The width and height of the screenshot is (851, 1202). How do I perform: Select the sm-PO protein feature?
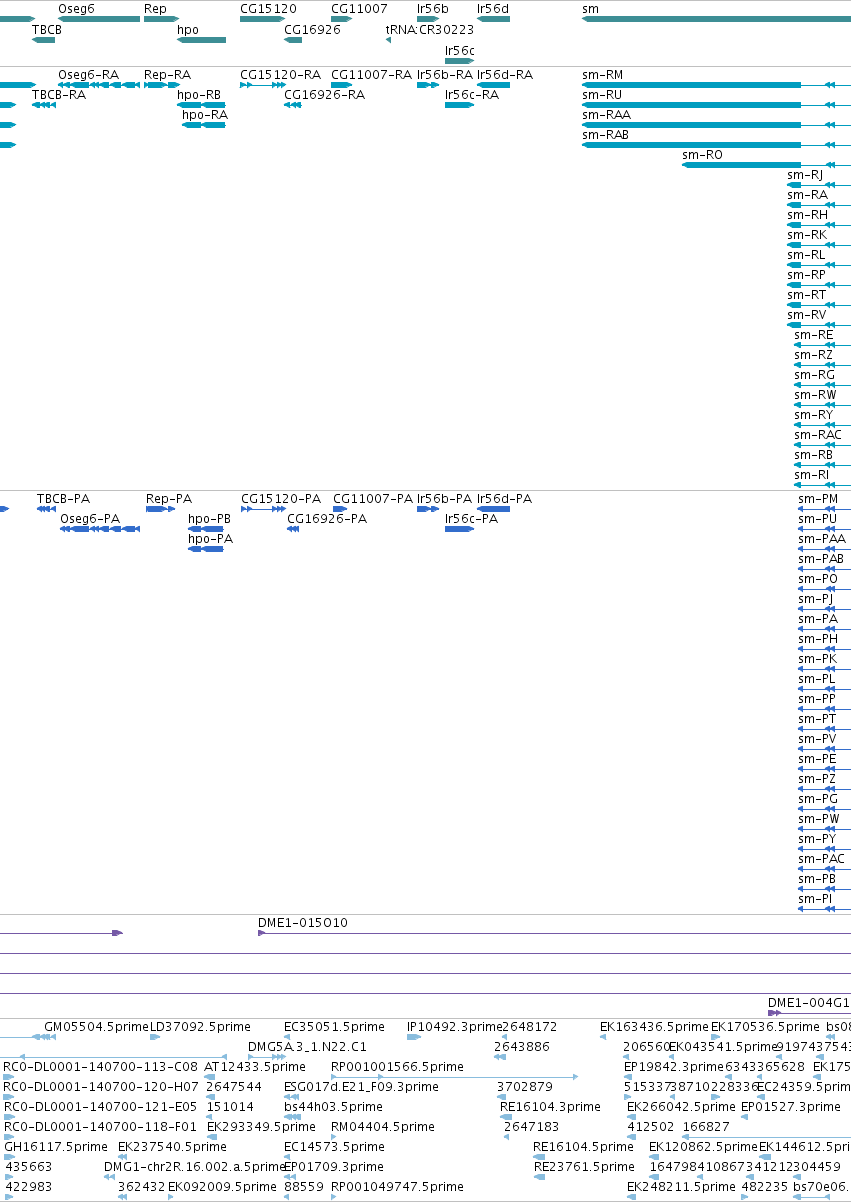(x=824, y=588)
